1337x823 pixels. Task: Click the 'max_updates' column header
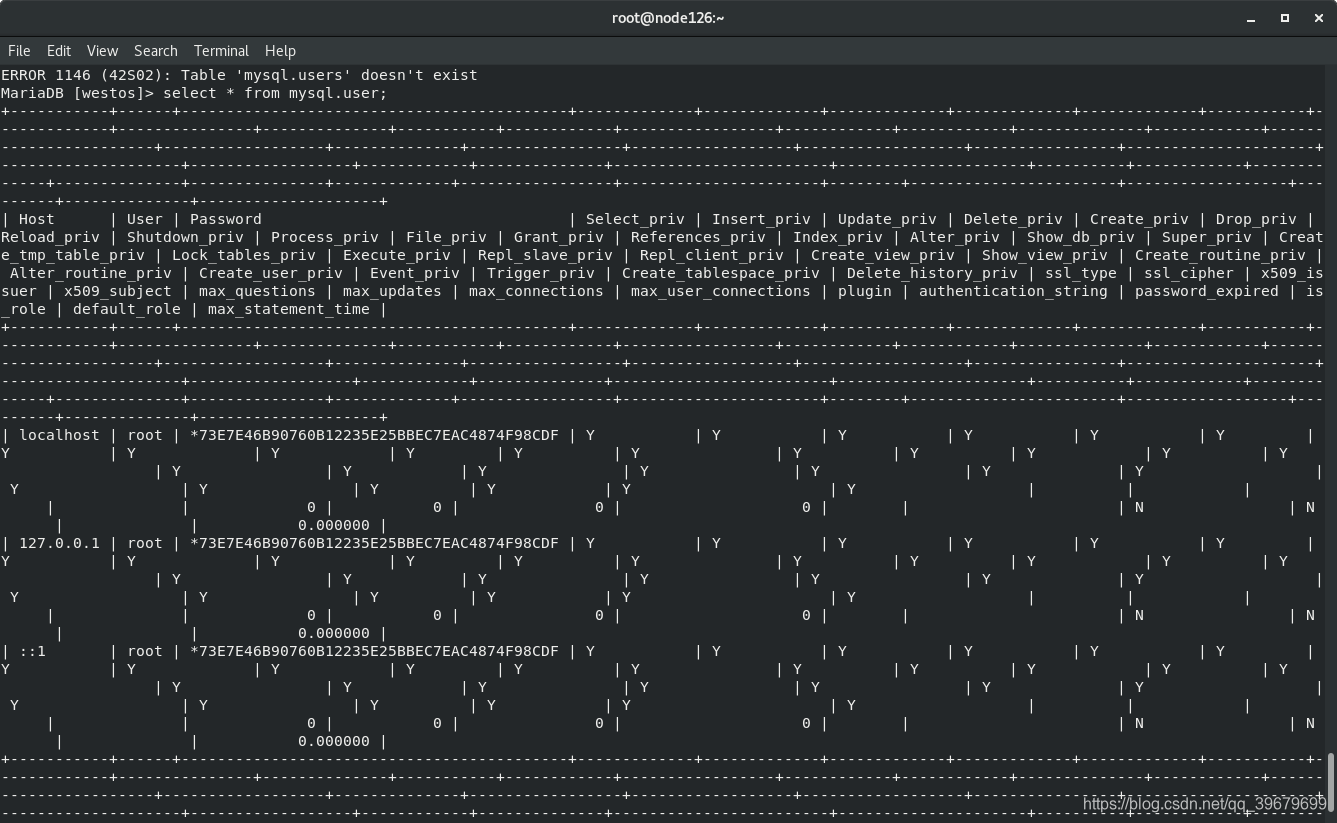(x=392, y=291)
